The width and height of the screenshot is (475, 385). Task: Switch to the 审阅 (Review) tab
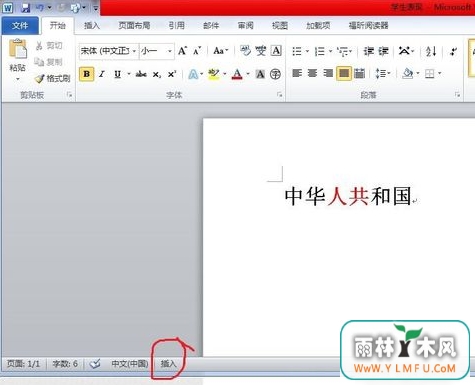point(246,26)
